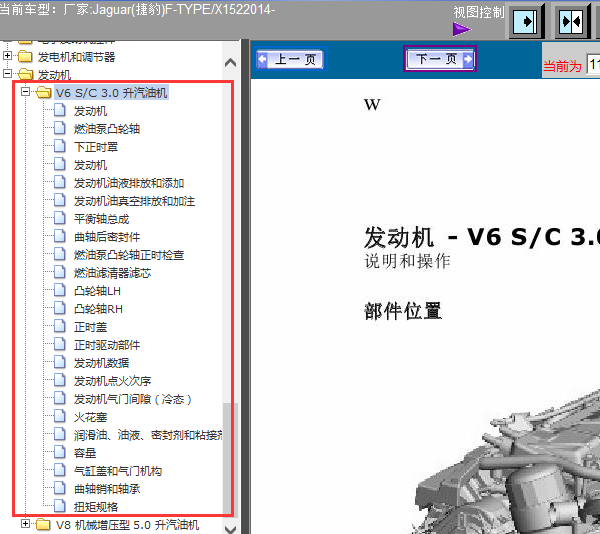Click the page icon beside 火花塞
The image size is (600, 534).
click(60, 416)
